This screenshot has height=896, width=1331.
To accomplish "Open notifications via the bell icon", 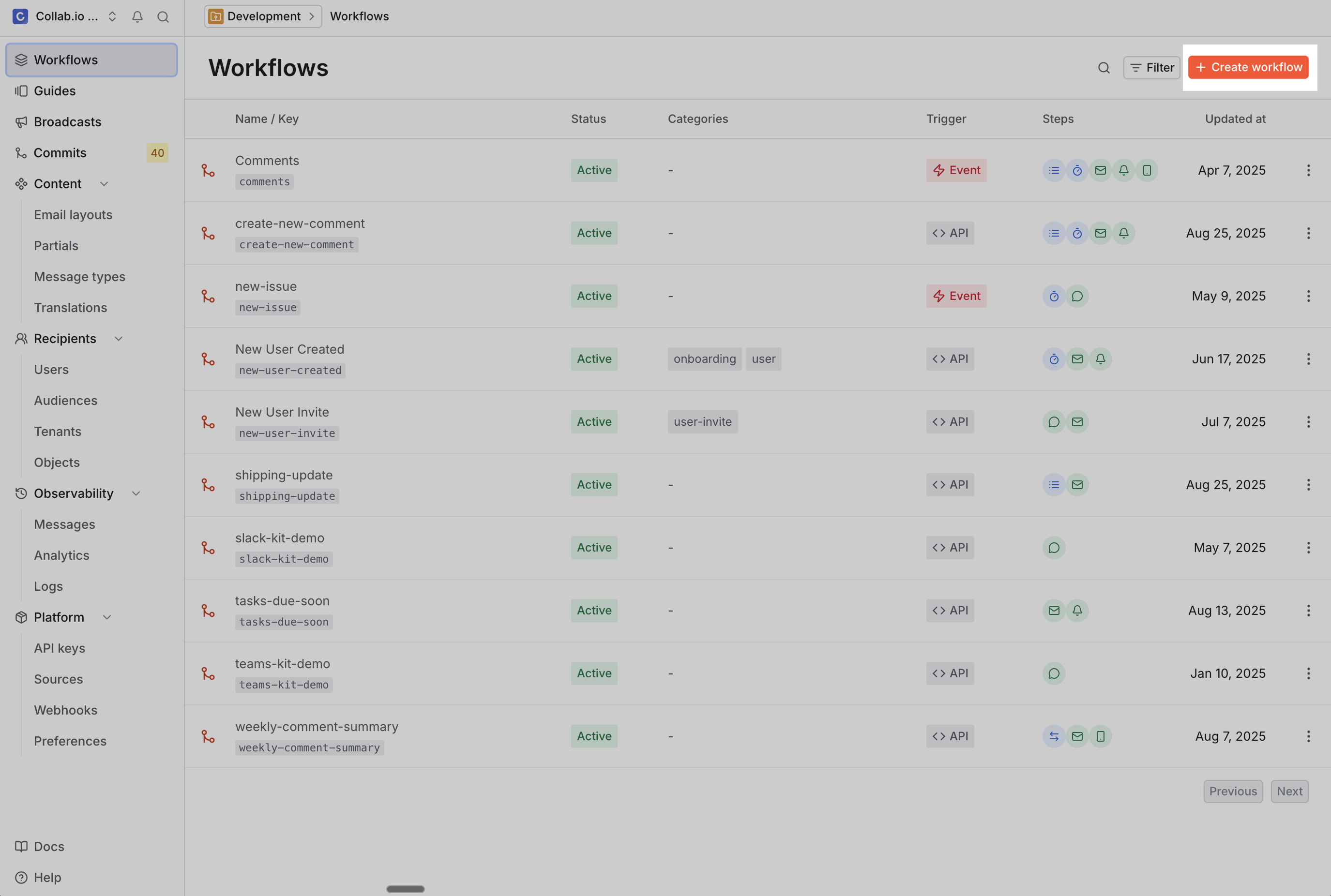I will 137,17.
